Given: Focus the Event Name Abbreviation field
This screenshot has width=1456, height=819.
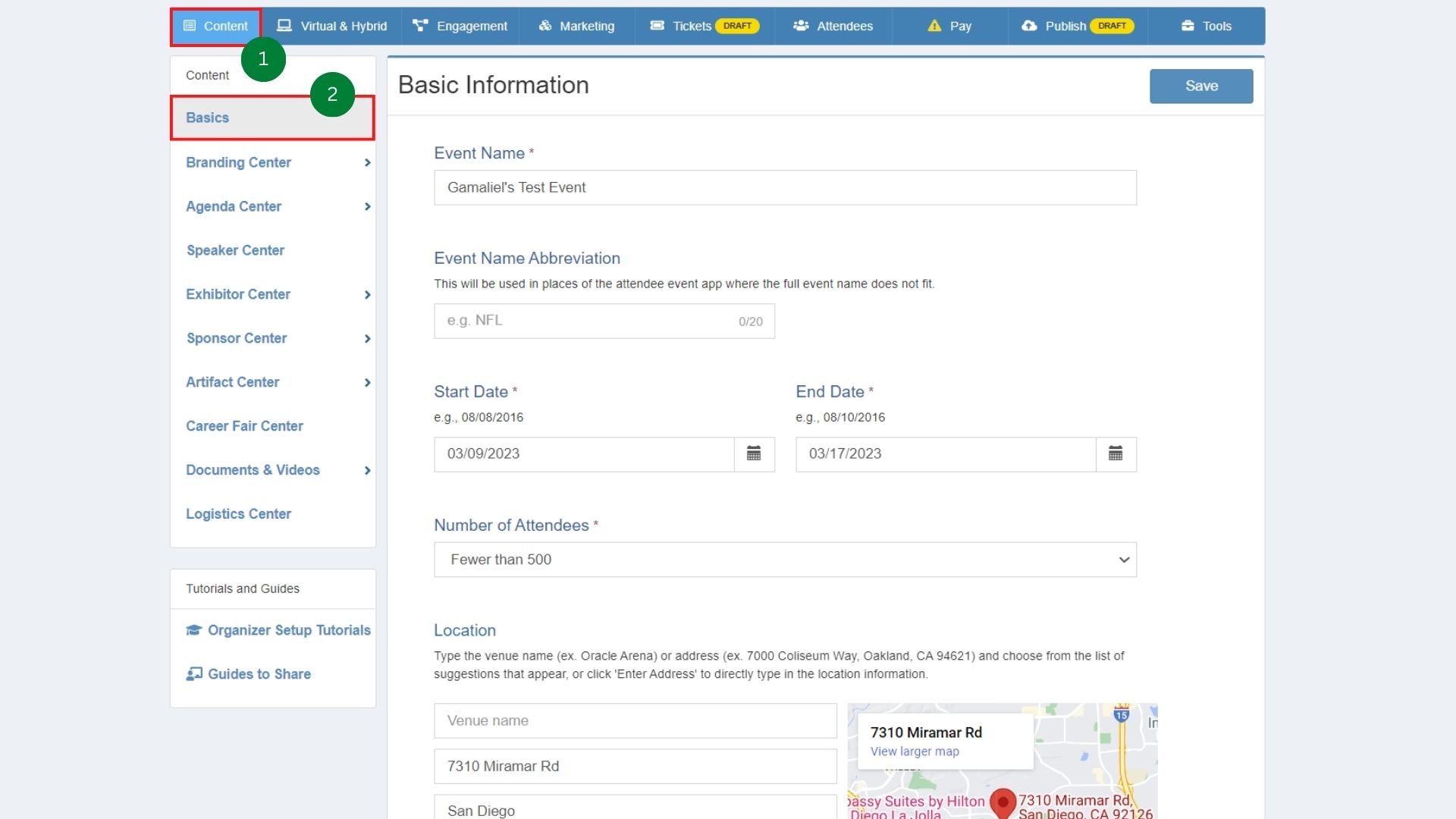Looking at the screenshot, I should pos(604,321).
